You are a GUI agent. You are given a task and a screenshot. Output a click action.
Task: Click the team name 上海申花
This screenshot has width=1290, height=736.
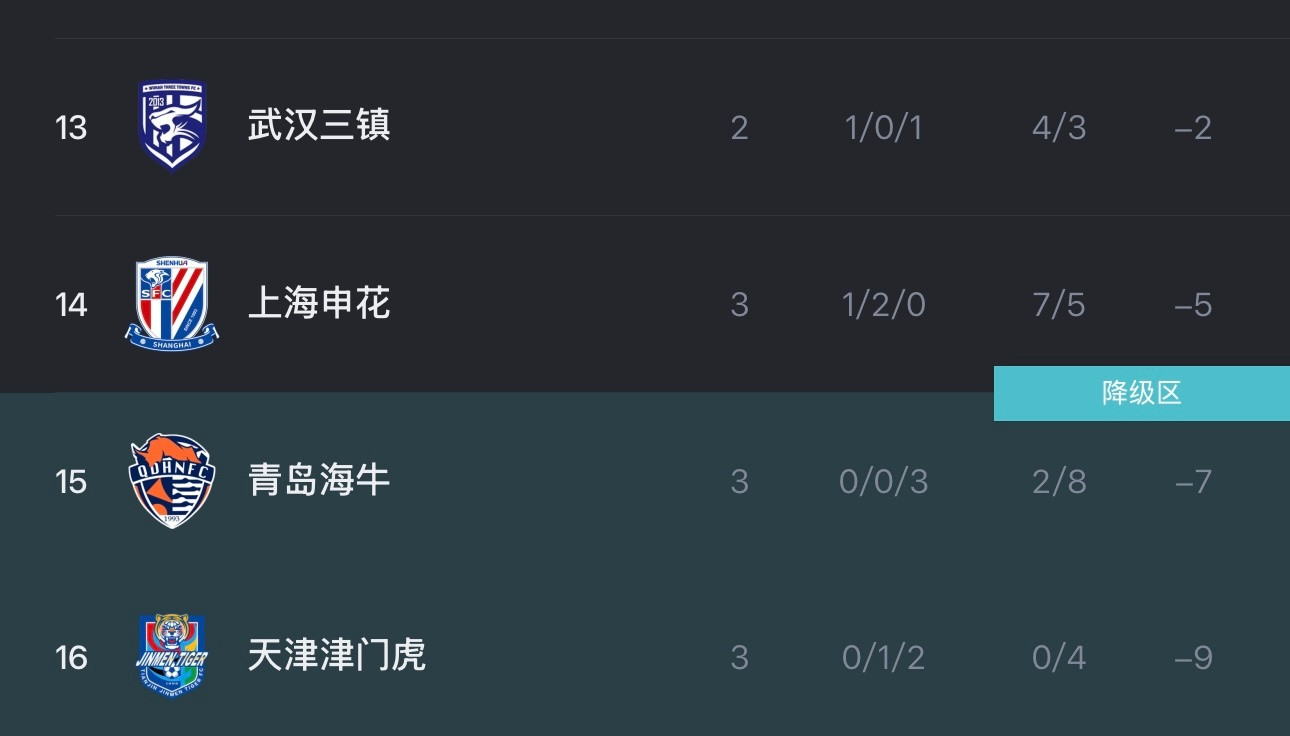(x=319, y=303)
